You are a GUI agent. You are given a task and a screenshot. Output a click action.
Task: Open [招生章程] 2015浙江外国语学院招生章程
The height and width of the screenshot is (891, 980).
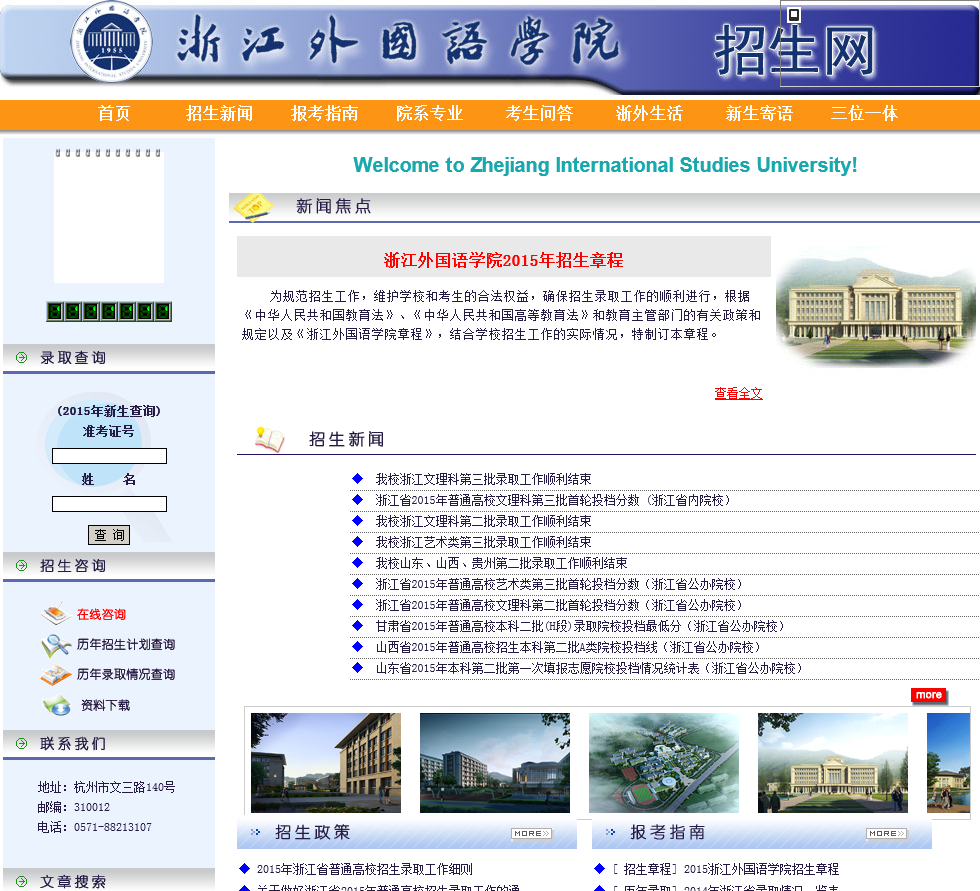725,869
